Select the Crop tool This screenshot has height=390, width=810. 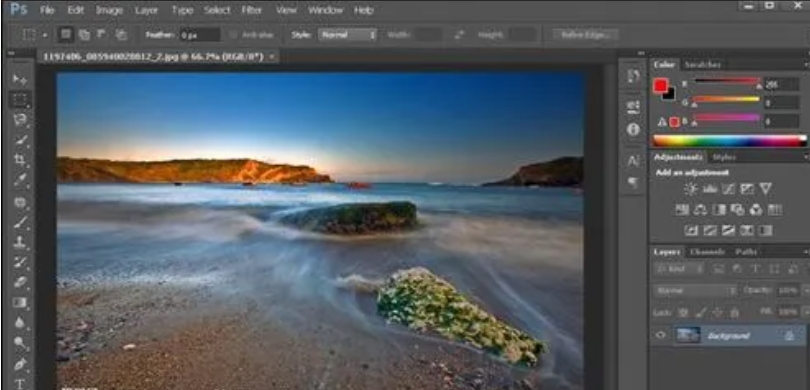click(x=20, y=160)
